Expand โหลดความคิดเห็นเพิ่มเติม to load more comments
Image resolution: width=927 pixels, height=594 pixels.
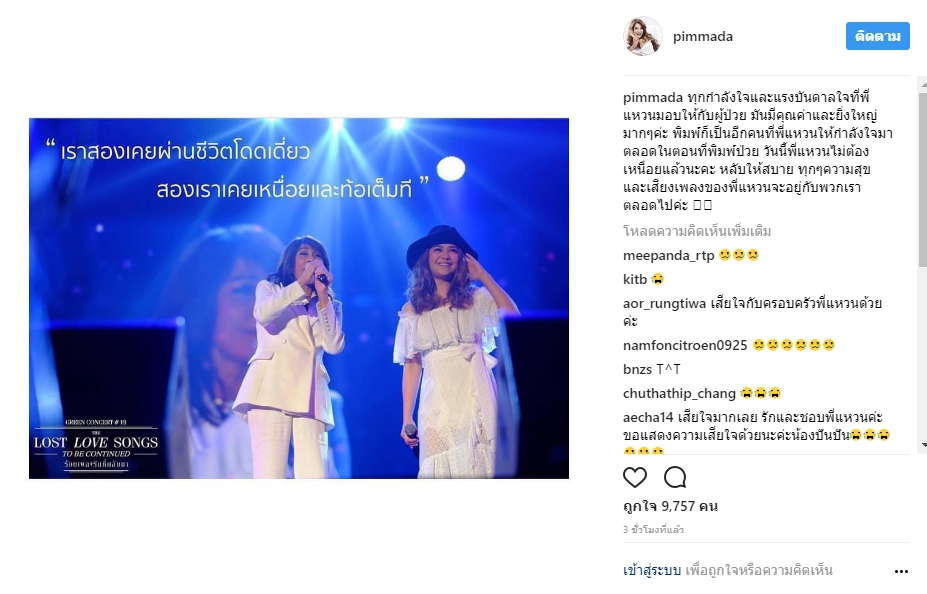(x=697, y=231)
